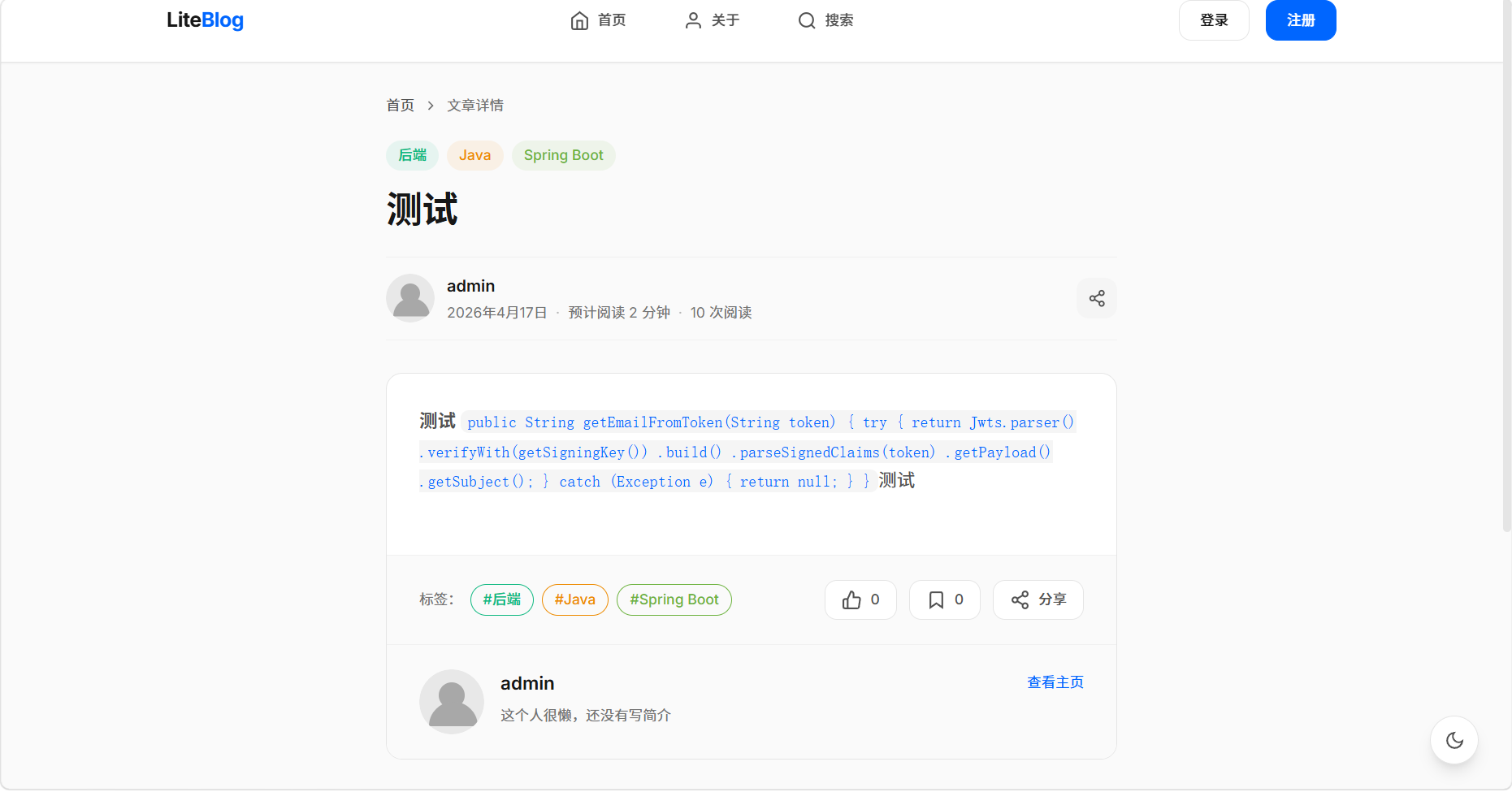Bookmark the article with bookmark icon
Viewport: 1512px width, 792px height.
936,599
